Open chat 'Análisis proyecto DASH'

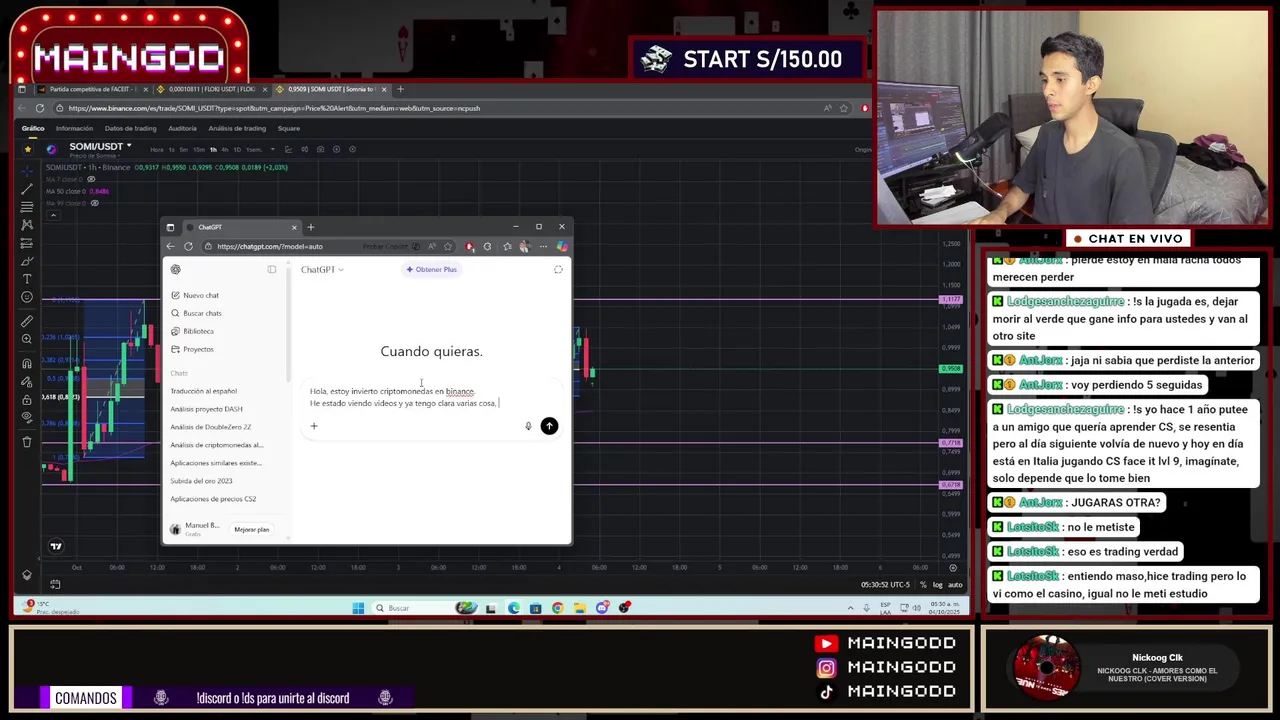pyautogui.click(x=206, y=409)
